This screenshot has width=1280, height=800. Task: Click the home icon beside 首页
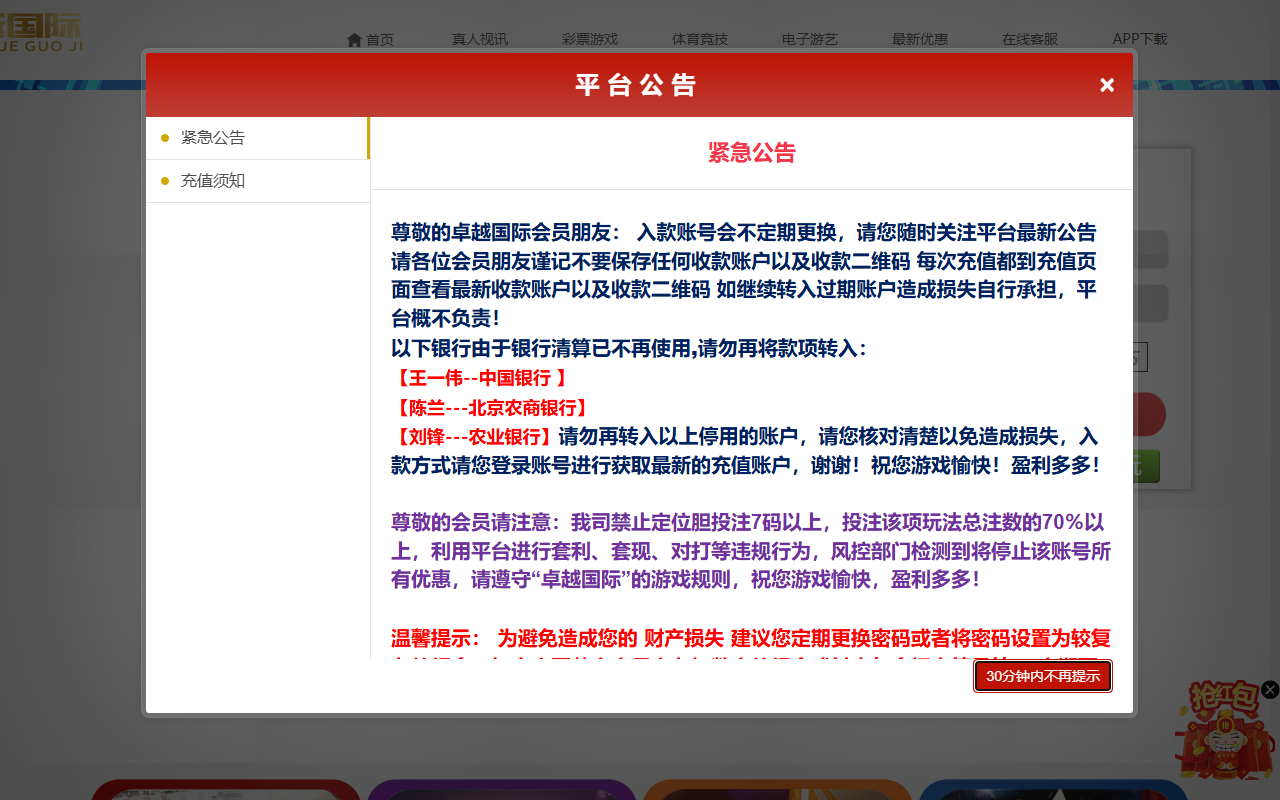tap(354, 40)
